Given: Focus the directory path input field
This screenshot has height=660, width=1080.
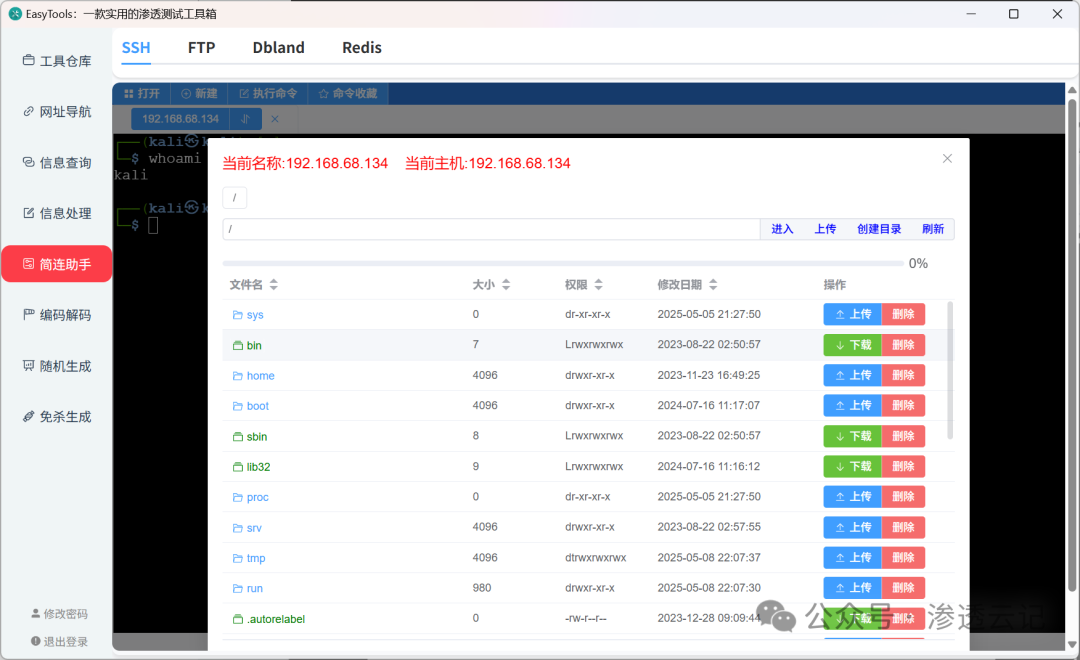Looking at the screenshot, I should point(491,229).
